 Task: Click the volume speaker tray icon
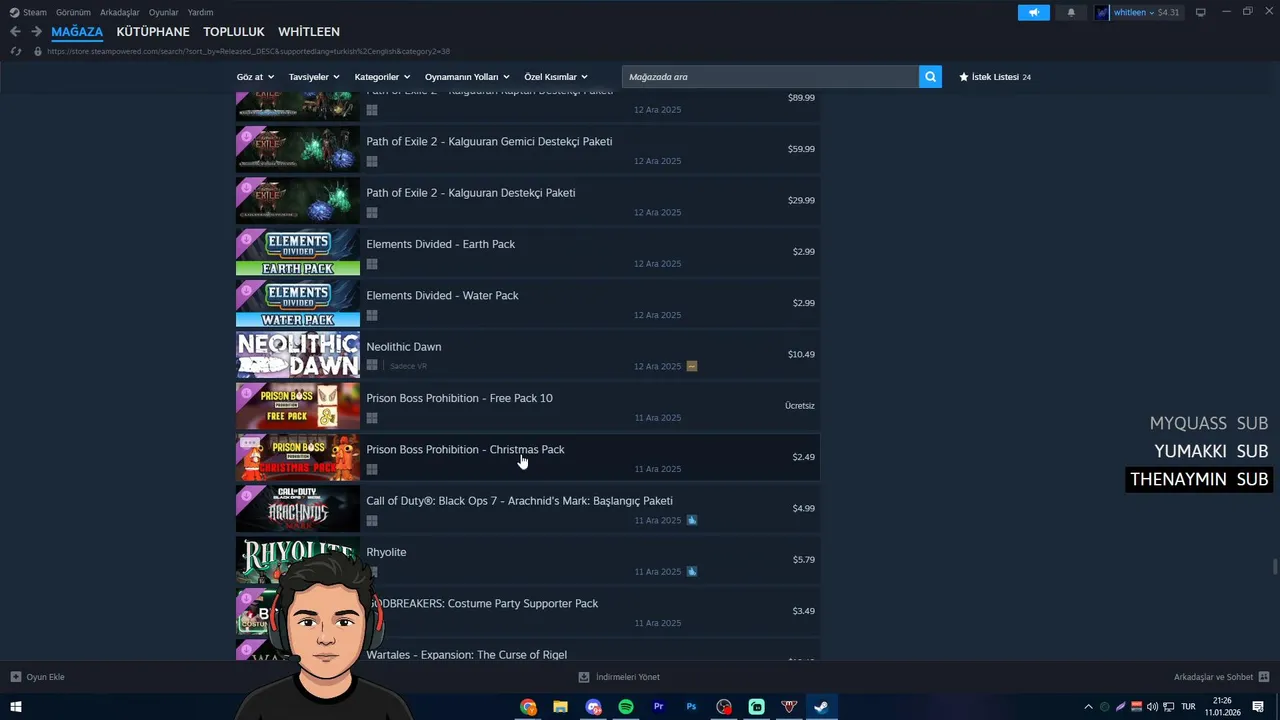pos(1152,707)
